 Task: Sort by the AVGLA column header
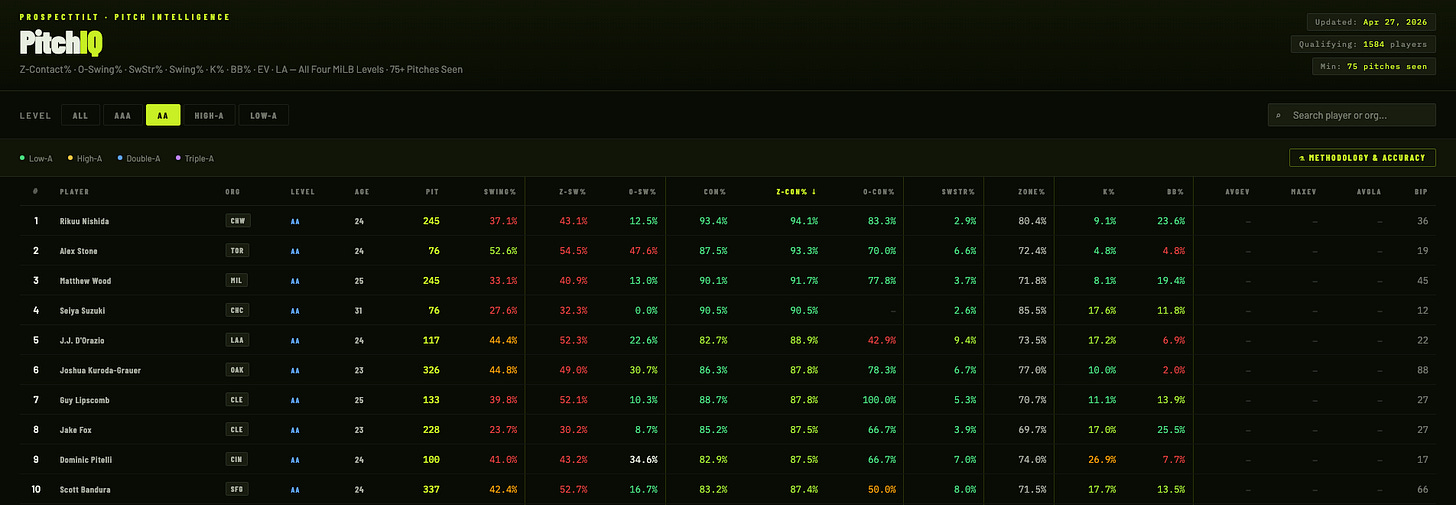[x=1368, y=190]
